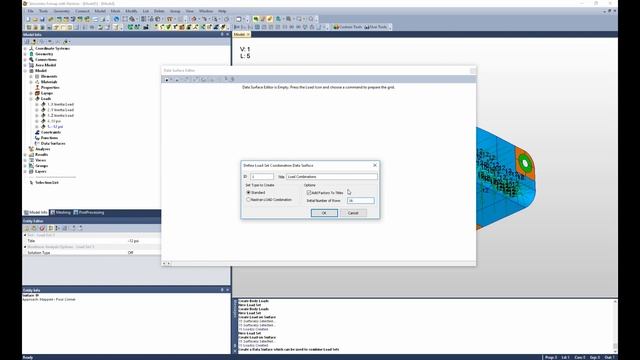
Task: Close the Model Info pane
Action: point(227,35)
